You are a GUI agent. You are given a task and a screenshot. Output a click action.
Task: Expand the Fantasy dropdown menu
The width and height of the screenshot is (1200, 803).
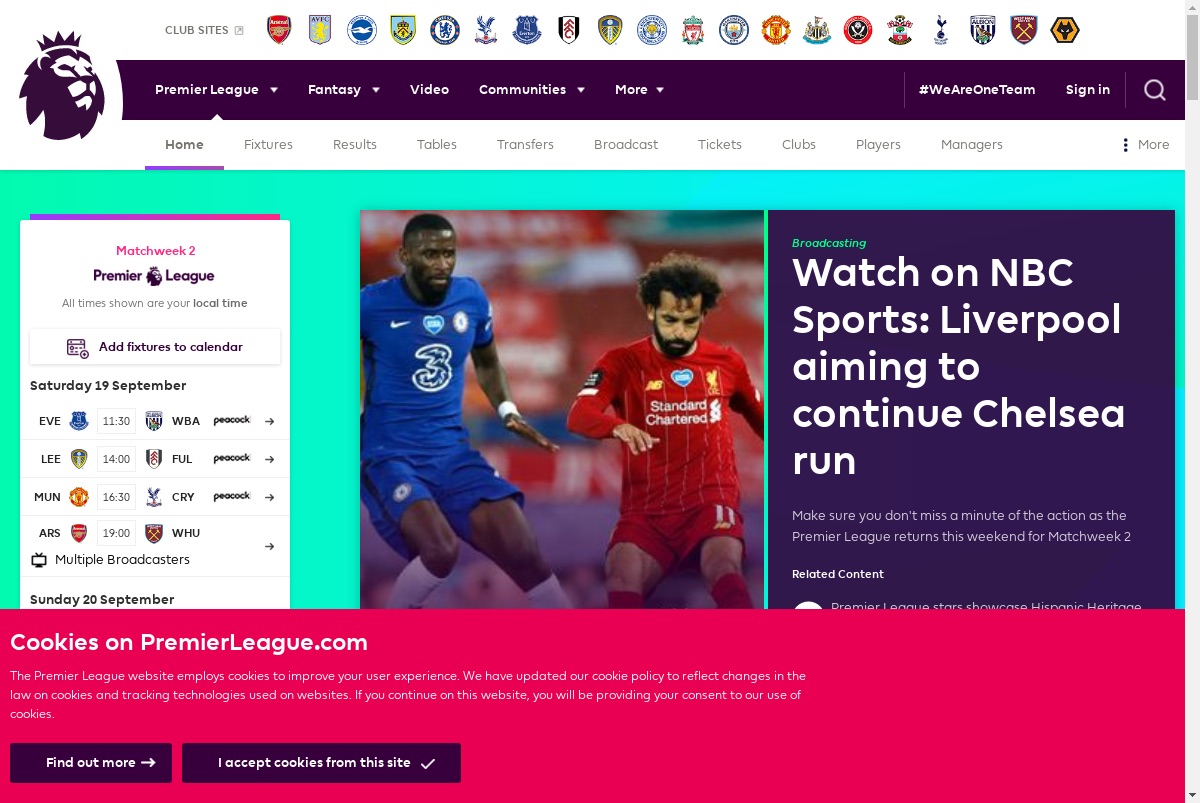pyautogui.click(x=344, y=90)
